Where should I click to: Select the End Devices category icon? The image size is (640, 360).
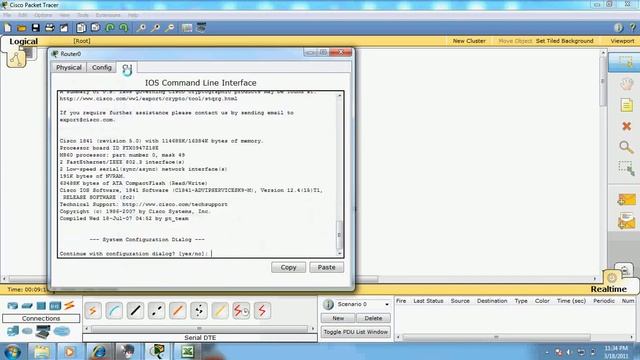coord(13,331)
